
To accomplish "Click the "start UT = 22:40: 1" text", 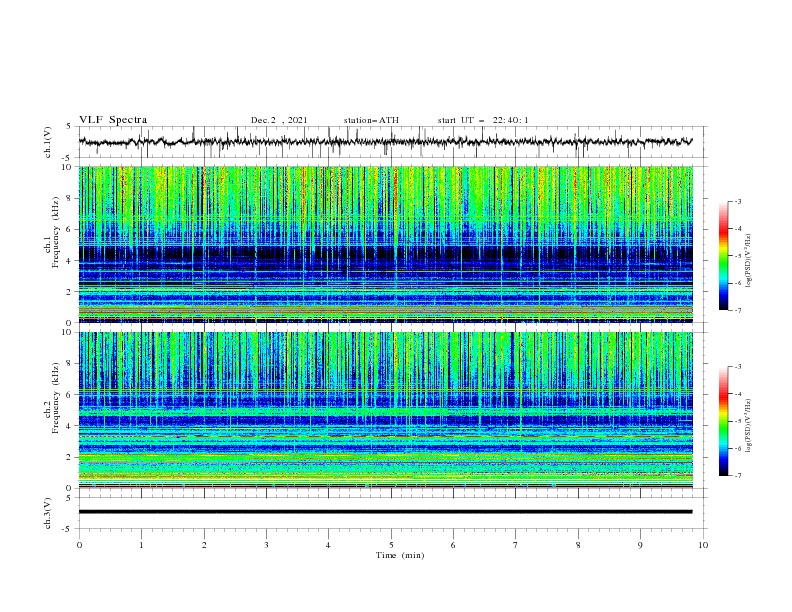I will click(483, 120).
